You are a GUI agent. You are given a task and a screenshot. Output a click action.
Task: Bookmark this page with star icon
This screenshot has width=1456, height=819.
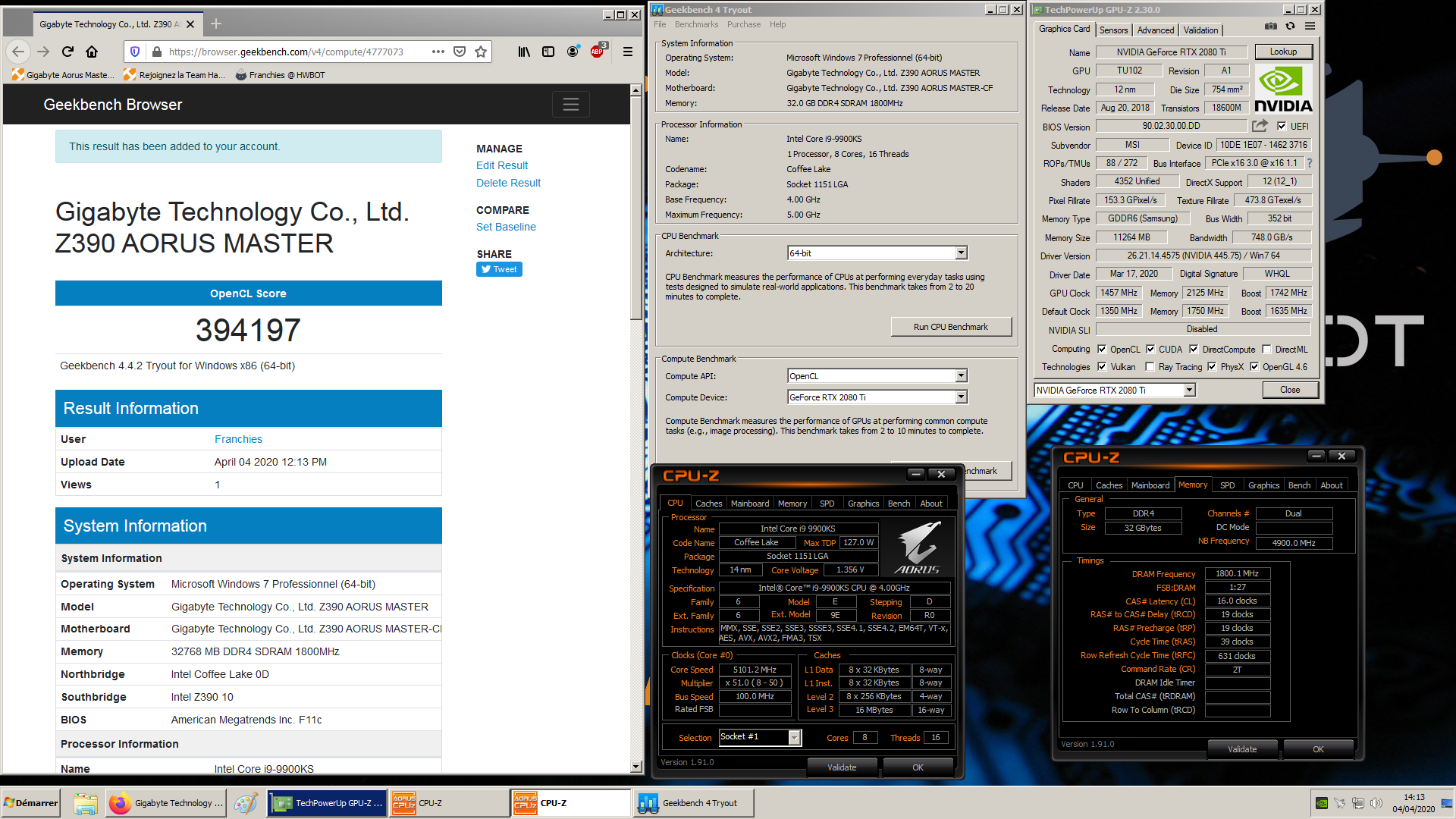tap(481, 52)
